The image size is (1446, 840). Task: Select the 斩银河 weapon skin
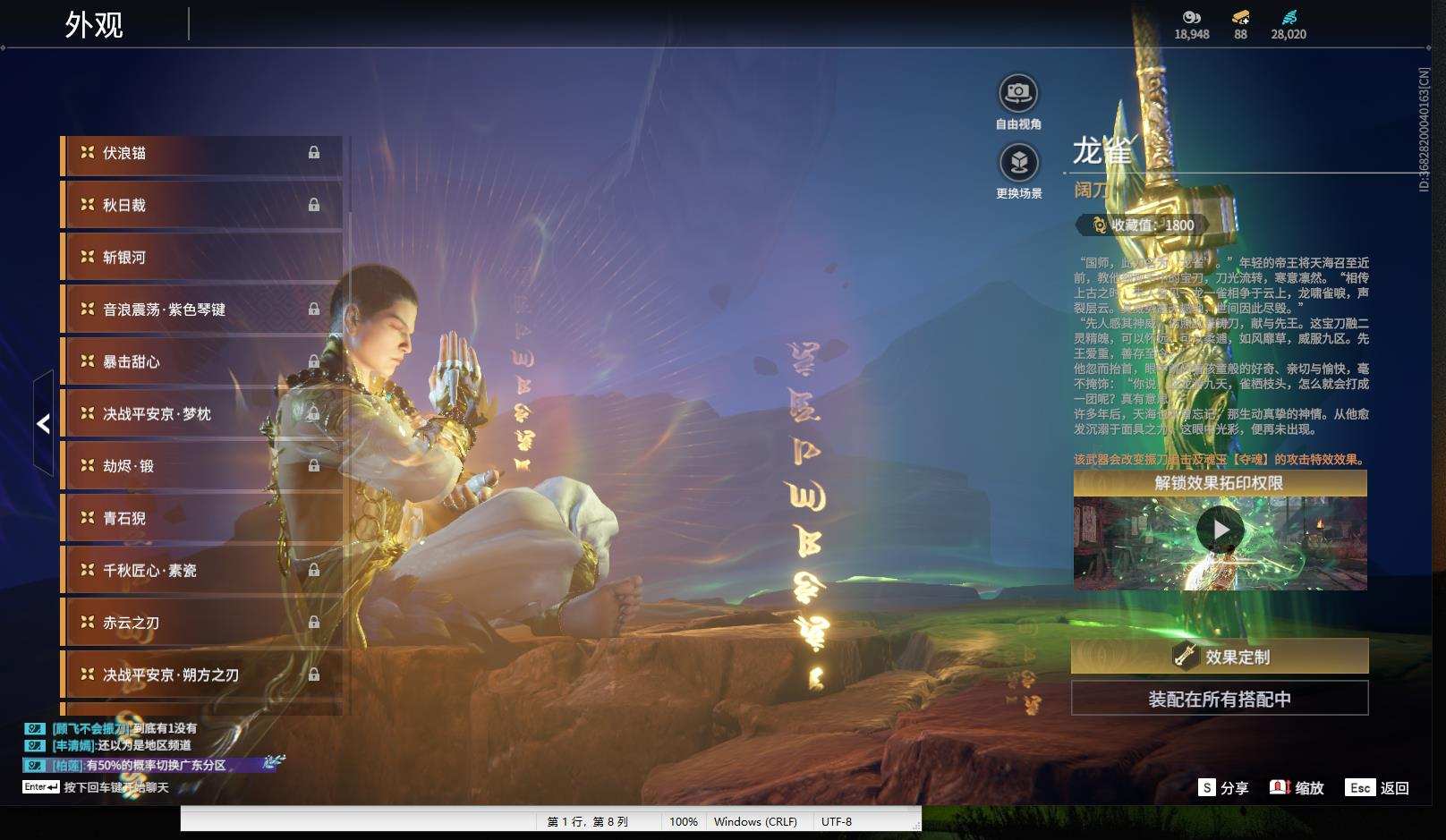[x=201, y=258]
